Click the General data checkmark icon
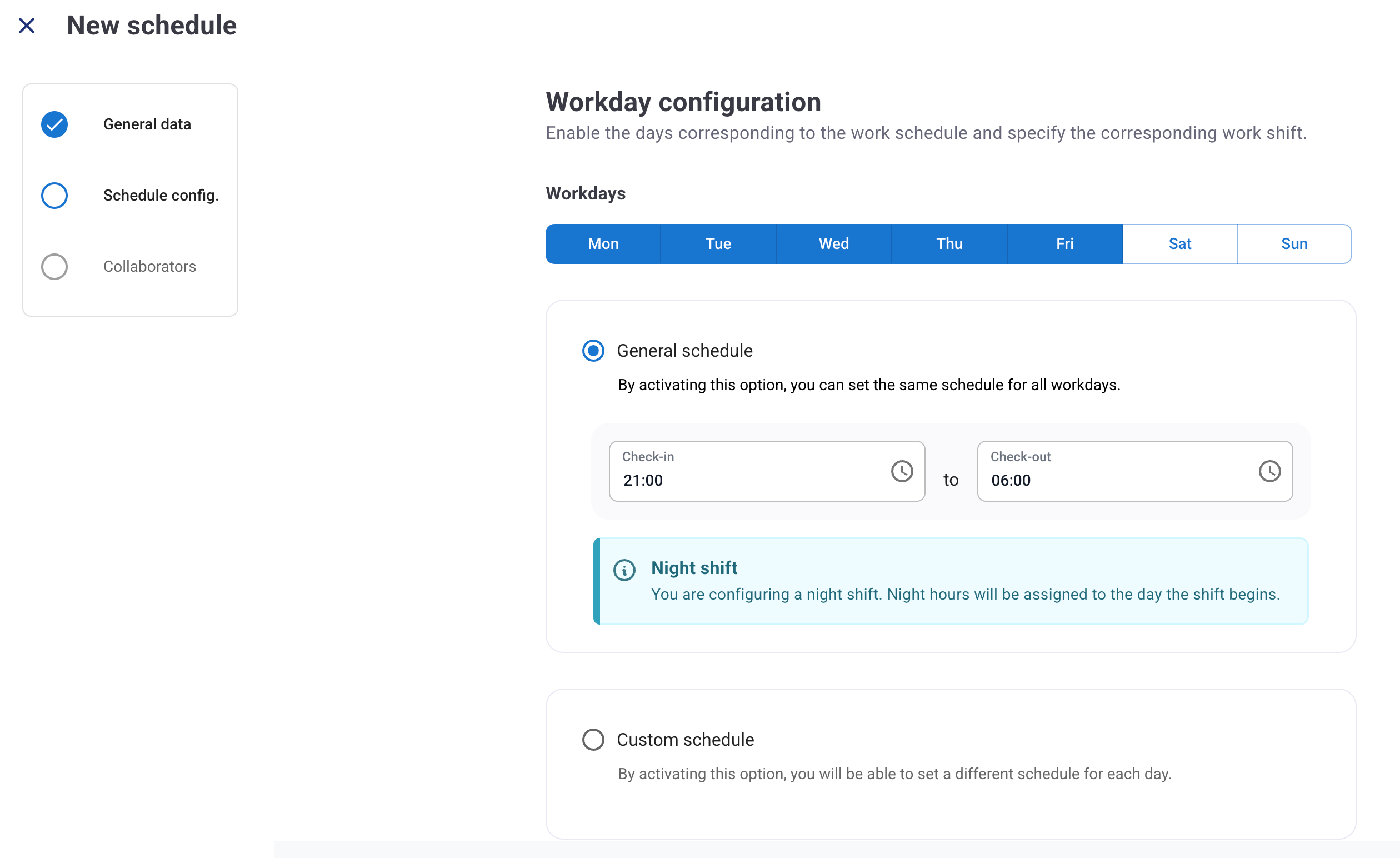The width and height of the screenshot is (1400, 858). [x=54, y=124]
